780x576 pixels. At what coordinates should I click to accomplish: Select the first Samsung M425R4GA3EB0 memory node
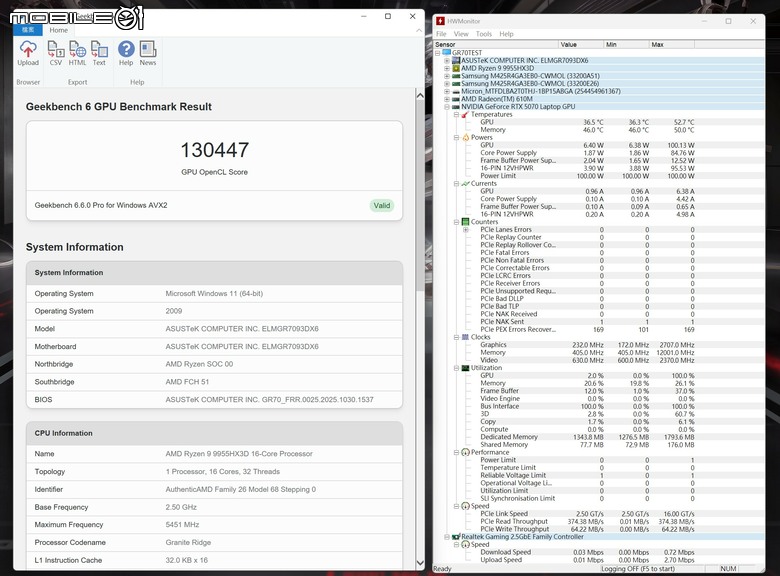[x=530, y=76]
